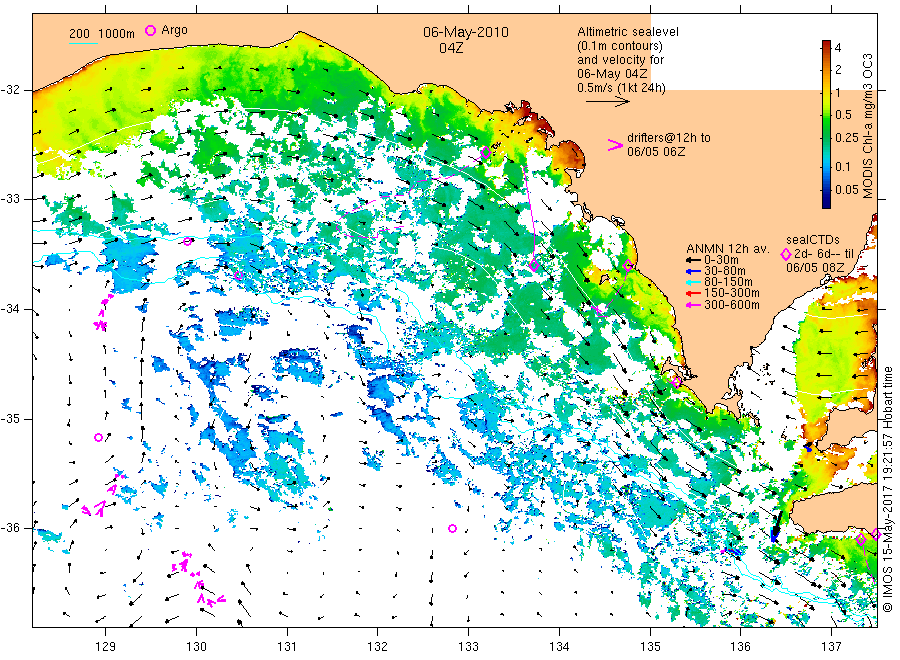The height and width of the screenshot is (660, 900).
Task: Click the 'Argo' legend text
Action: [174, 30]
